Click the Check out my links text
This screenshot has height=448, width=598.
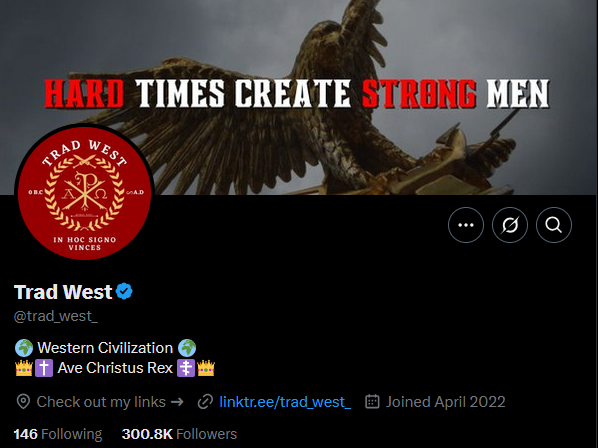[x=101, y=402]
